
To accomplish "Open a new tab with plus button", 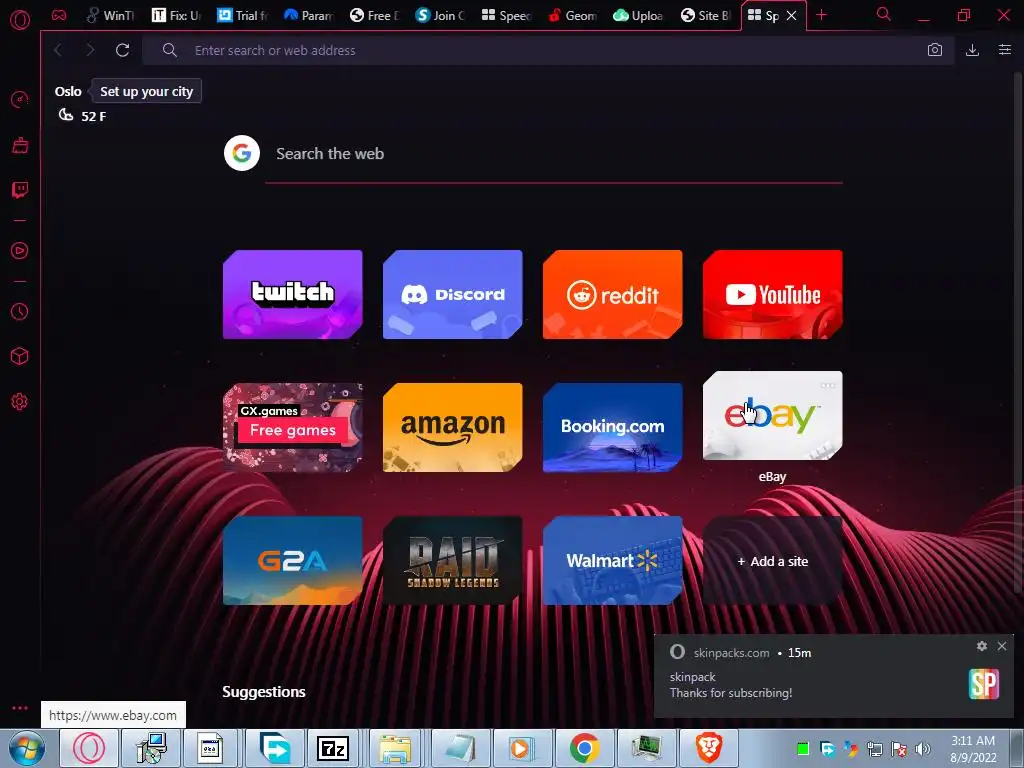I will [822, 15].
